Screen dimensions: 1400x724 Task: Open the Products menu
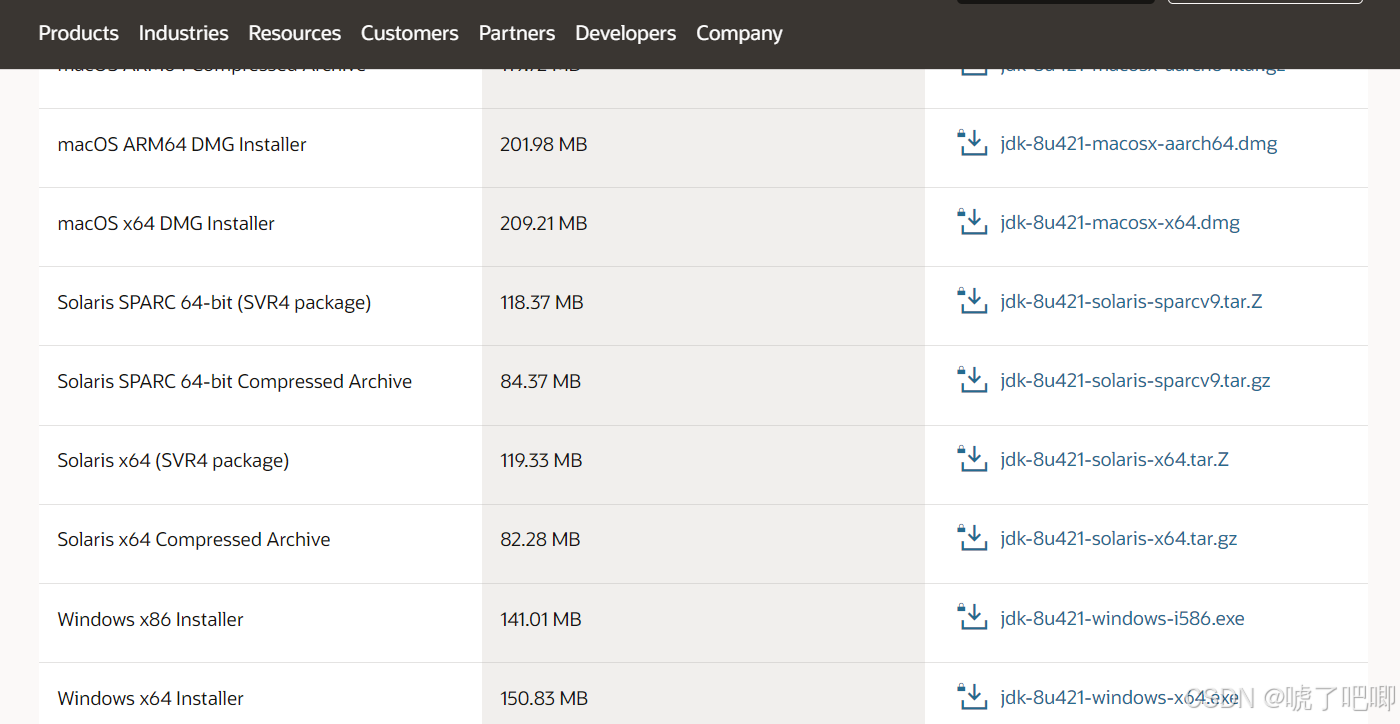point(78,33)
